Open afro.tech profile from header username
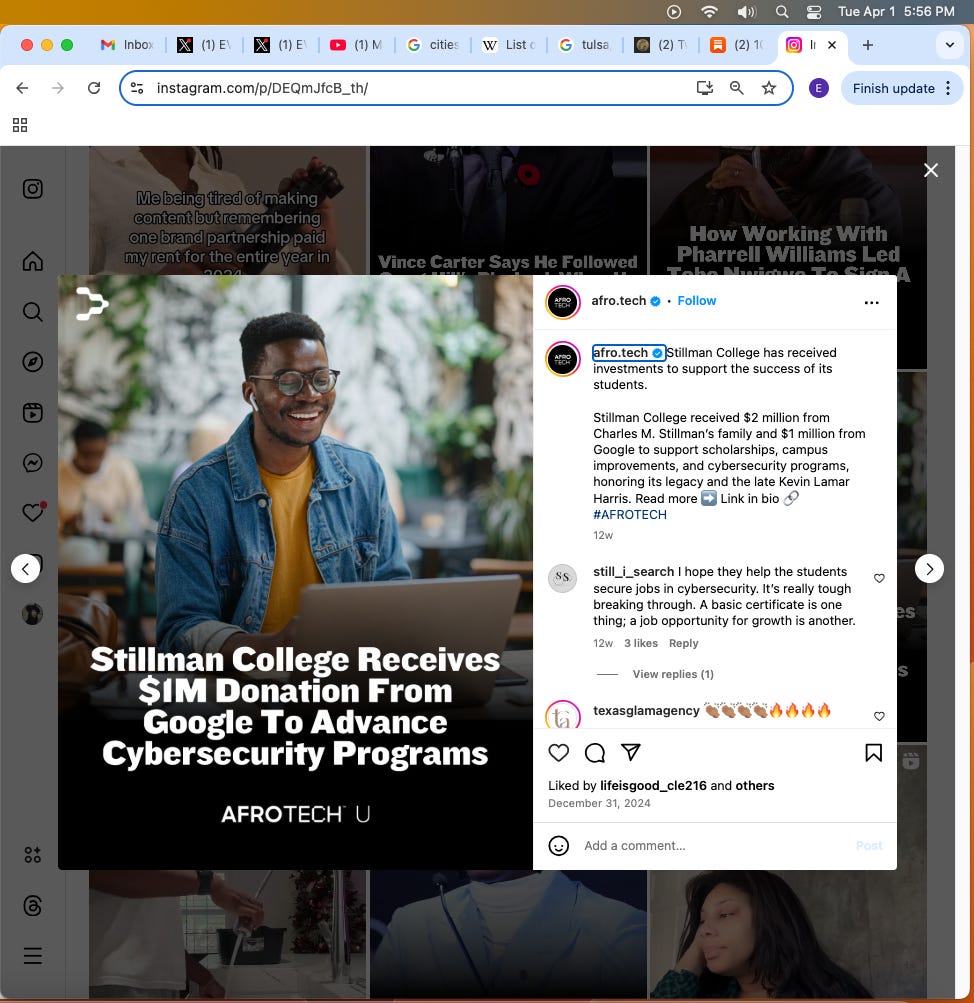Viewport: 974px width, 1003px height. coord(618,301)
